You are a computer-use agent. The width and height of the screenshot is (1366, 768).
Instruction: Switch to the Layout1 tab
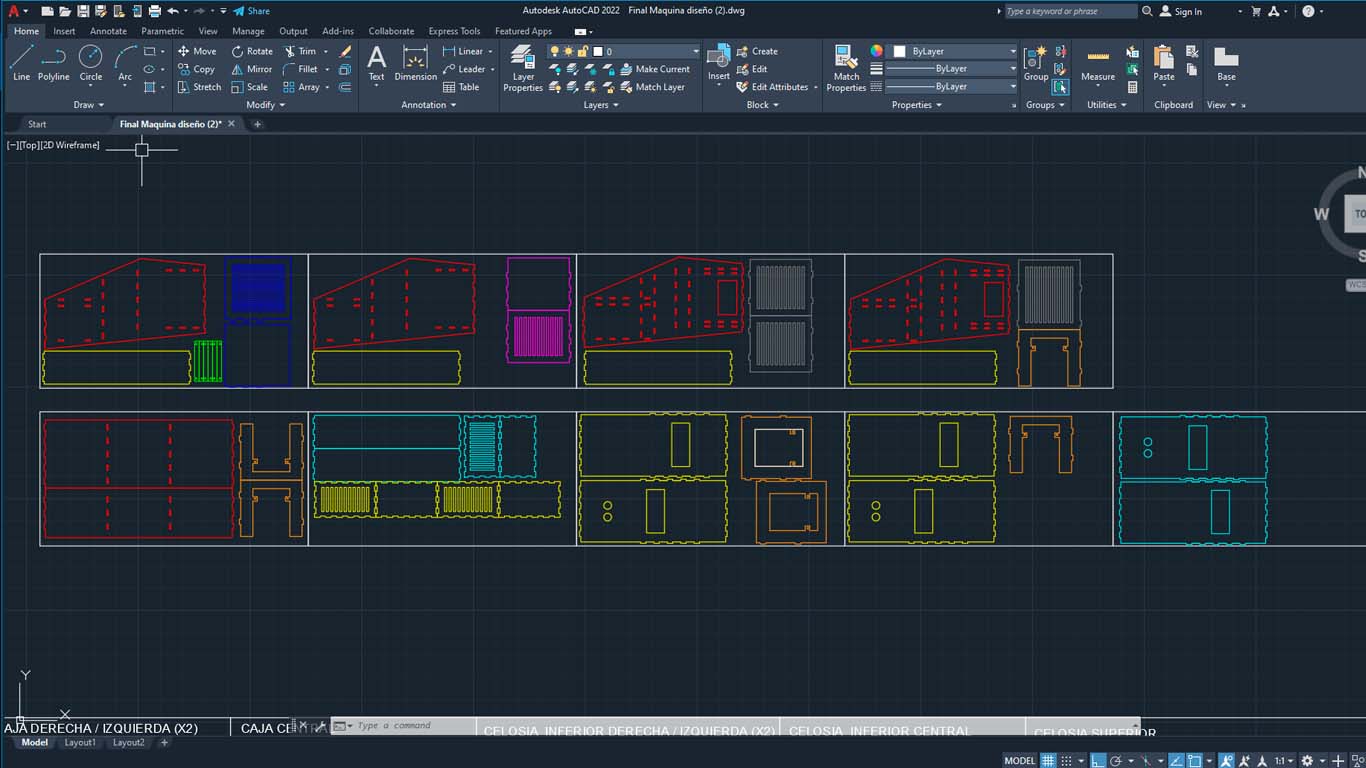coord(80,743)
